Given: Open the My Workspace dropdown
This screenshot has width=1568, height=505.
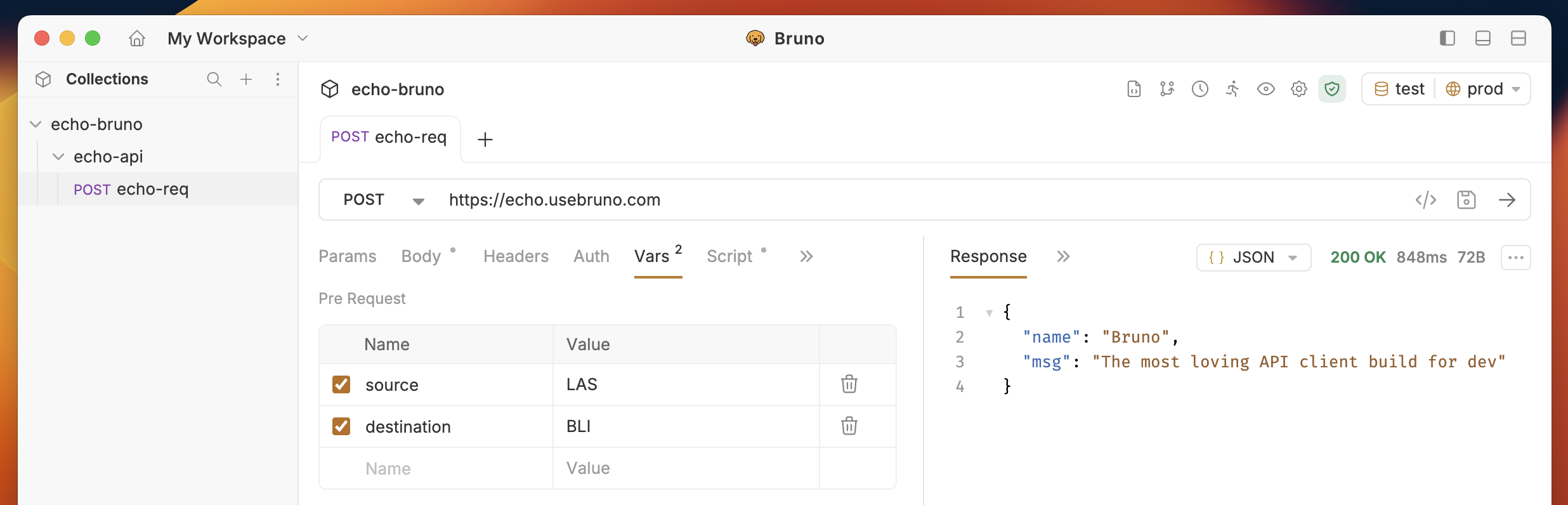Looking at the screenshot, I should click(x=238, y=39).
